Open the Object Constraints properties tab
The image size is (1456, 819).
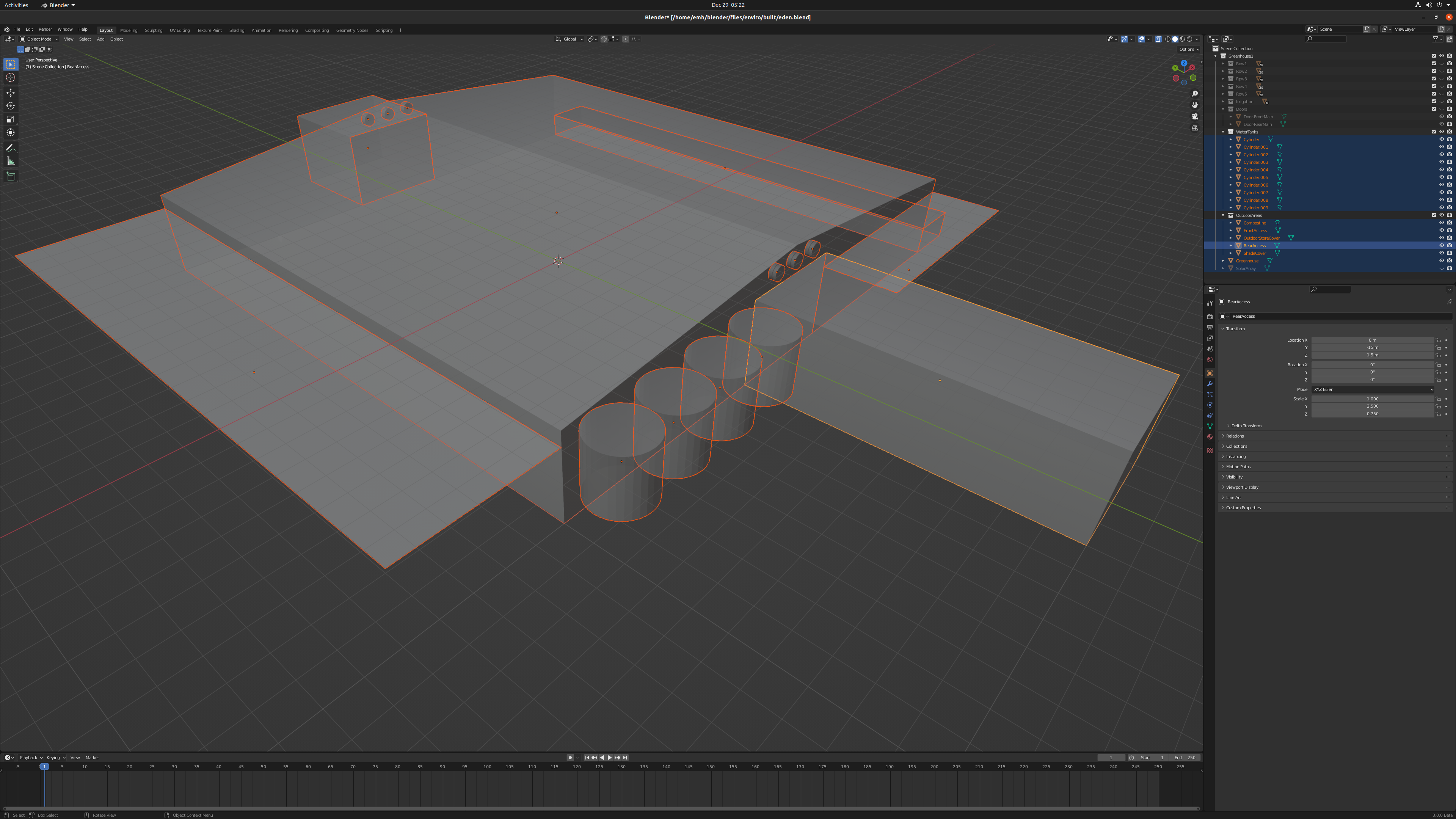pyautogui.click(x=1210, y=416)
